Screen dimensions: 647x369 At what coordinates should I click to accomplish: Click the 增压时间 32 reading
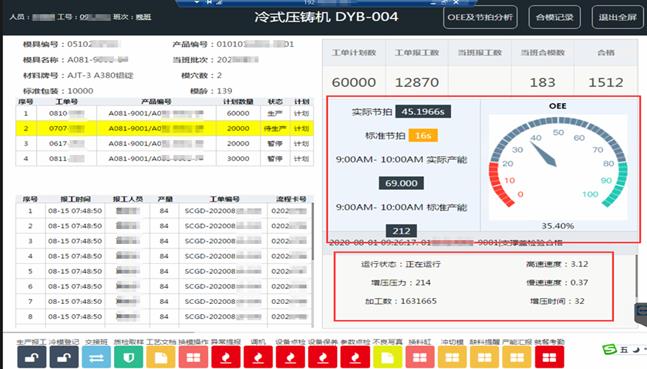[x=557, y=301]
